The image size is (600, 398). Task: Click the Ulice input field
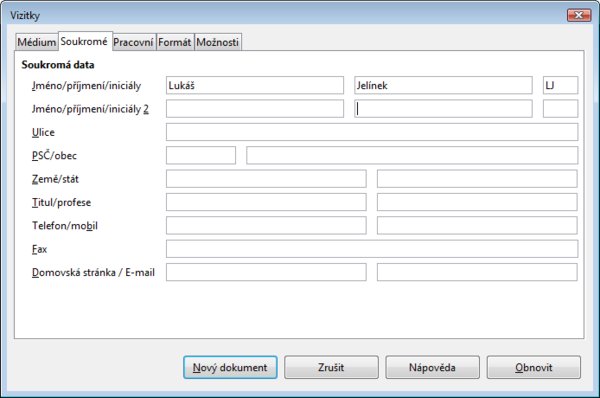tap(372, 132)
